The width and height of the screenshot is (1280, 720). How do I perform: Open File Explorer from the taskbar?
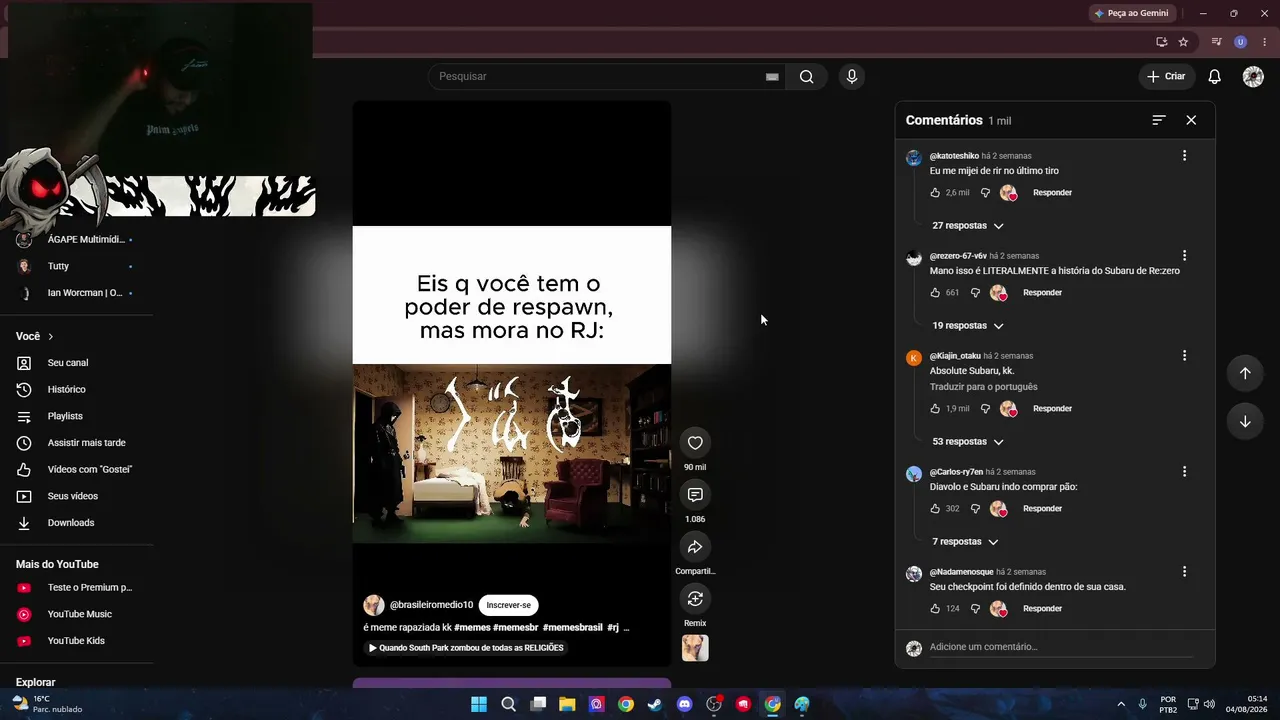[x=567, y=704]
